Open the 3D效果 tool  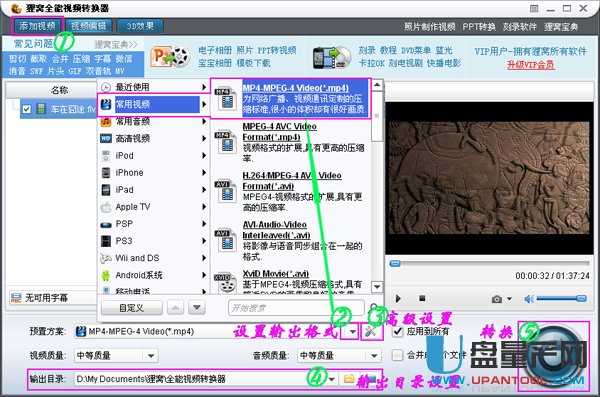point(140,26)
